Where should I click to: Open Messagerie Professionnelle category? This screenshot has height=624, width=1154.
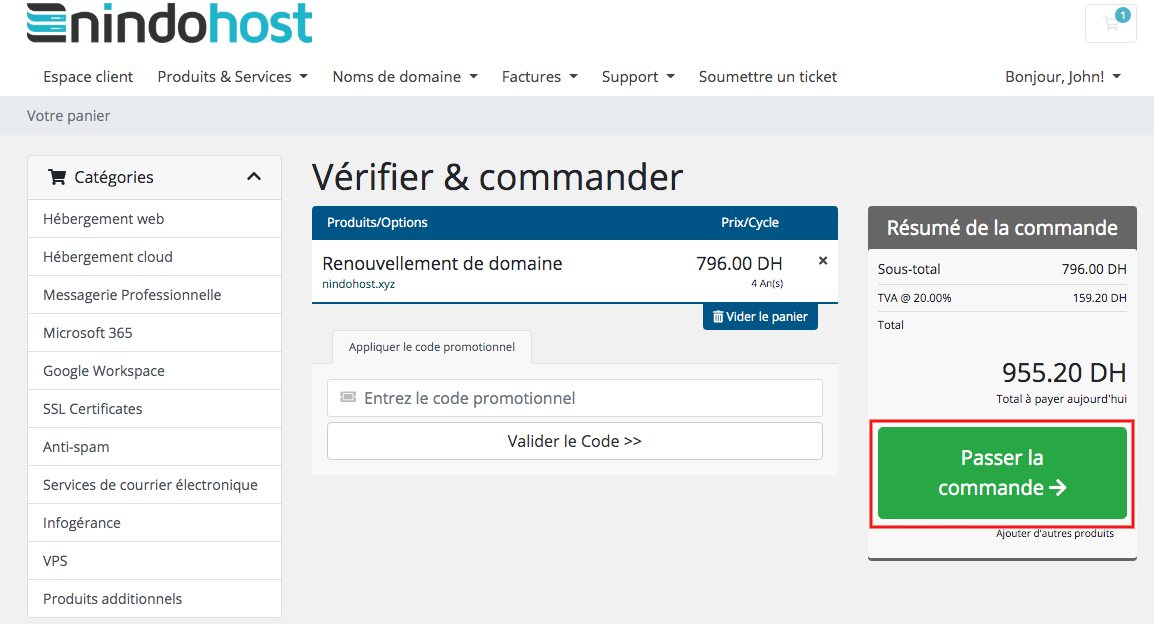pos(155,295)
